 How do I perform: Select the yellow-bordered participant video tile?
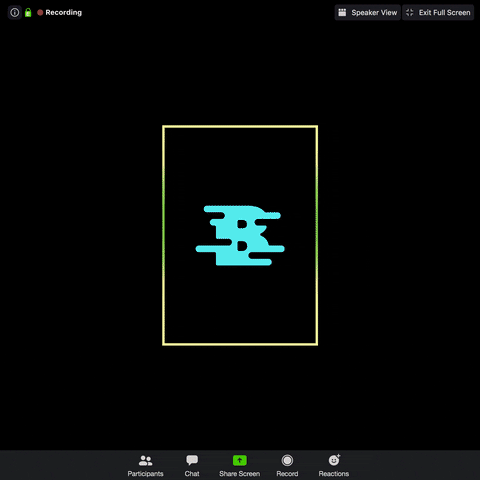pos(240,235)
